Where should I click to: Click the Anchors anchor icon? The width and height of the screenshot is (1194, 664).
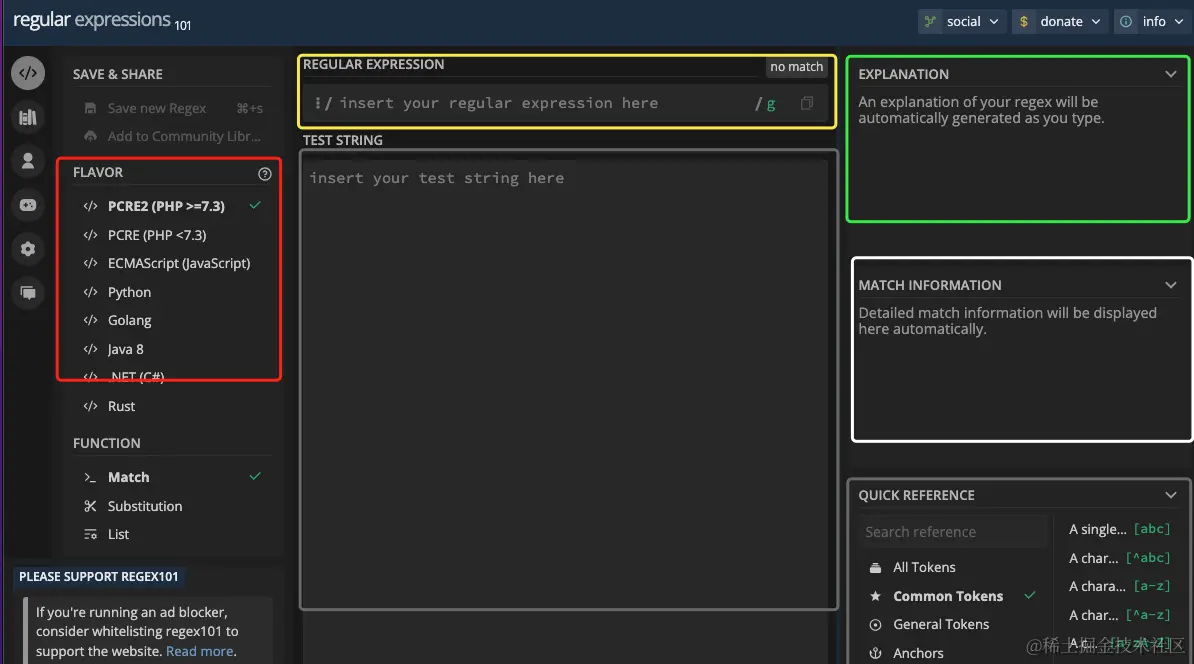(876, 653)
